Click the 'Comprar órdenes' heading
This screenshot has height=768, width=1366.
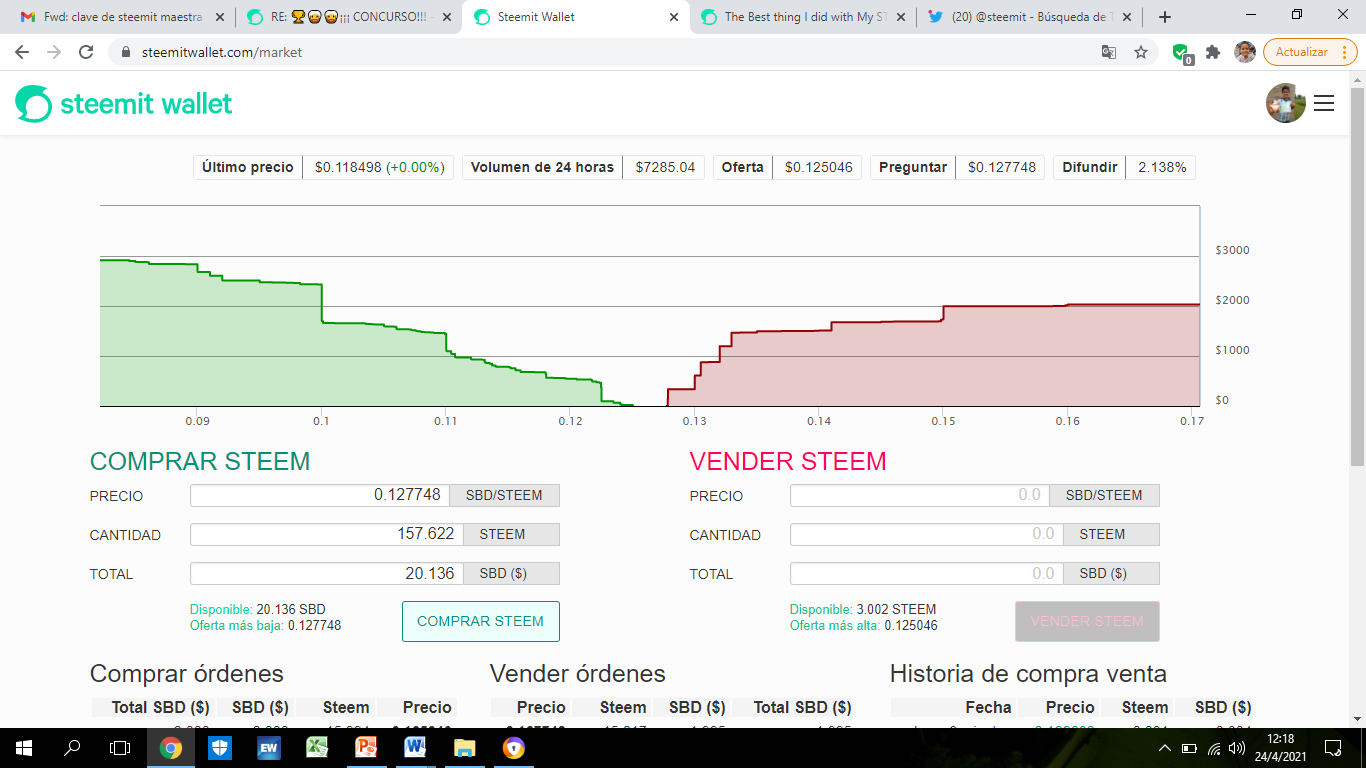point(187,674)
